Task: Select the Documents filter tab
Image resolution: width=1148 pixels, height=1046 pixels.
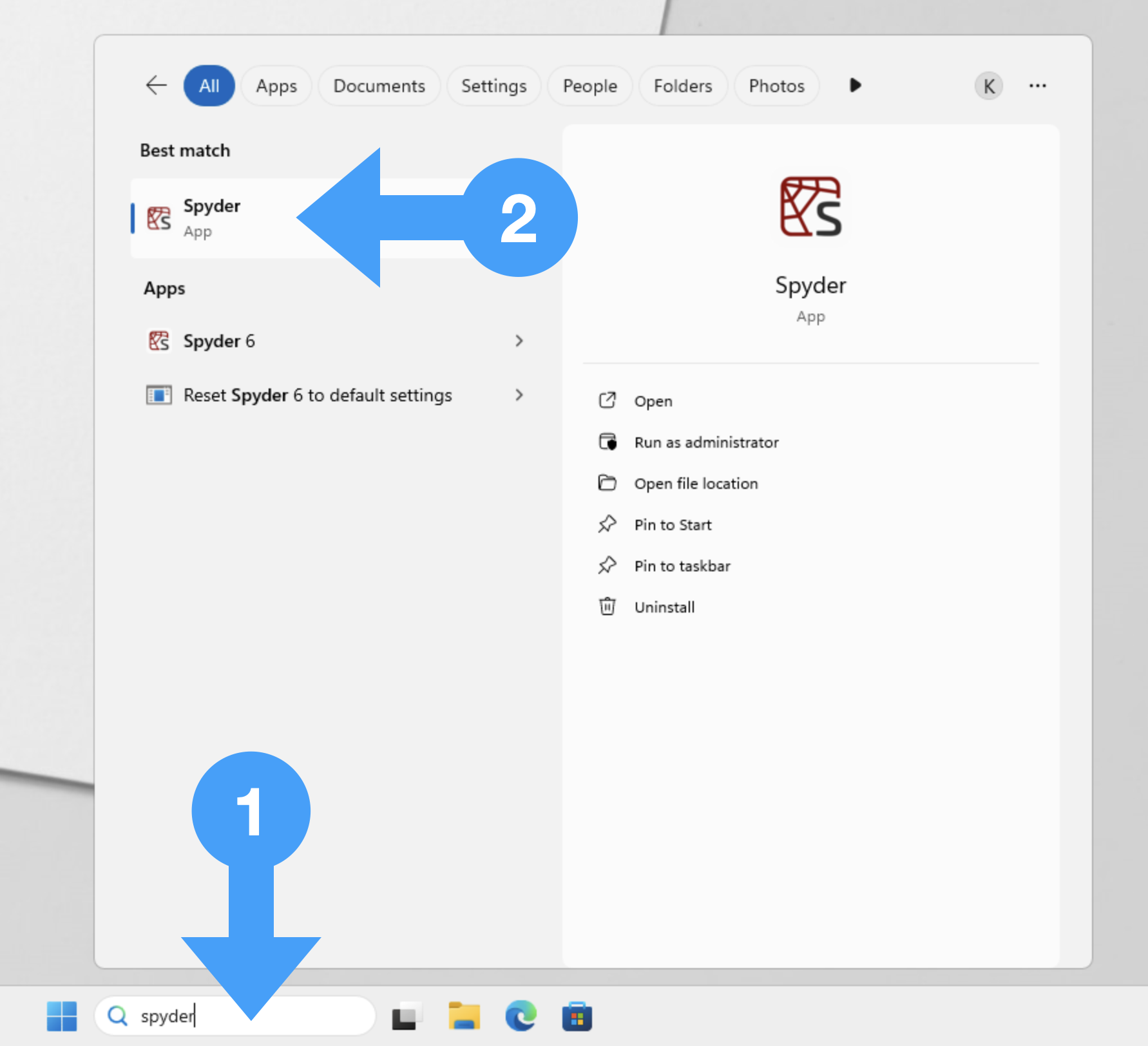Action: point(379,86)
